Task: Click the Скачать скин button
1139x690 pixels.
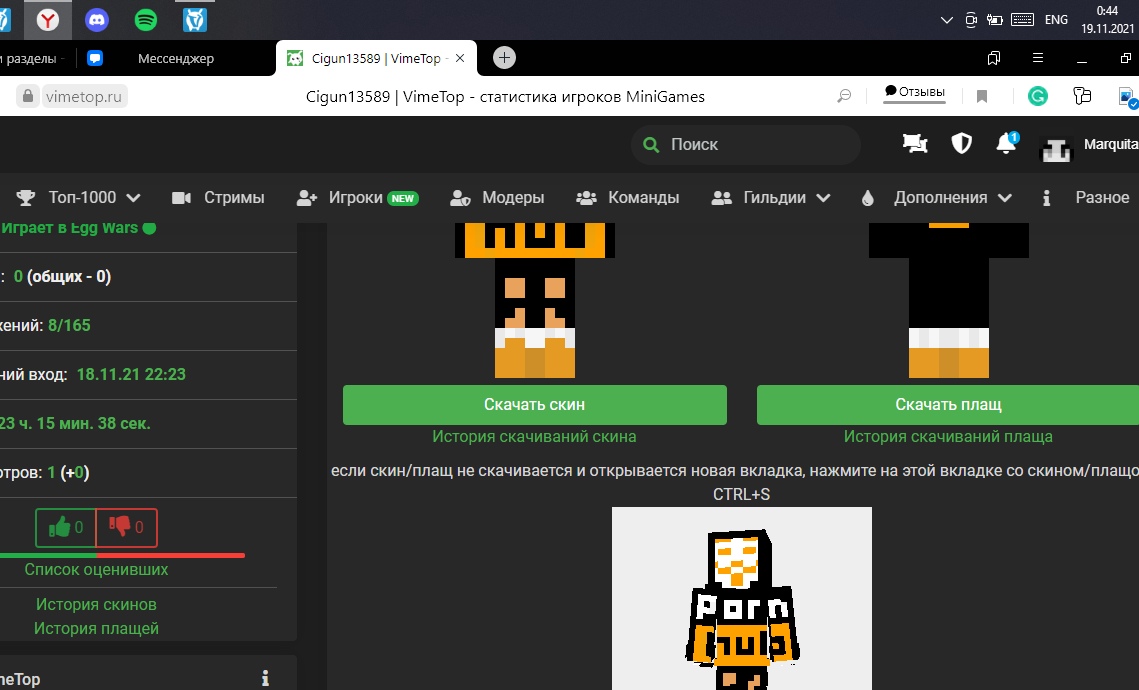Action: click(534, 405)
